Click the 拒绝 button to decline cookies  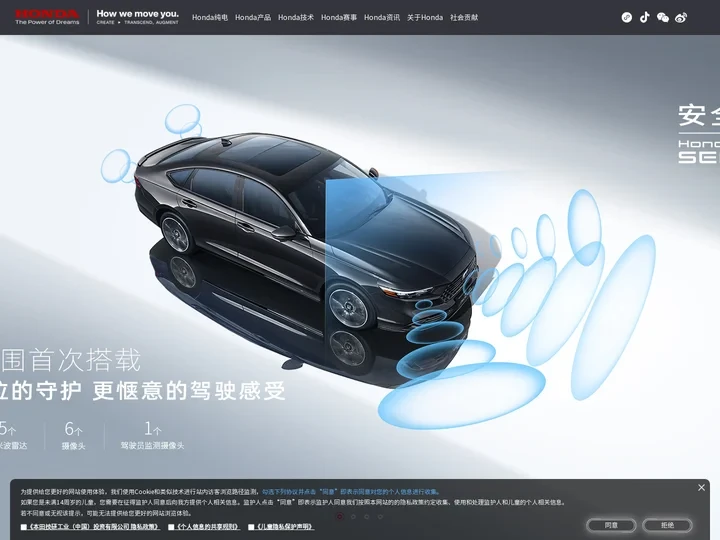tap(667, 525)
